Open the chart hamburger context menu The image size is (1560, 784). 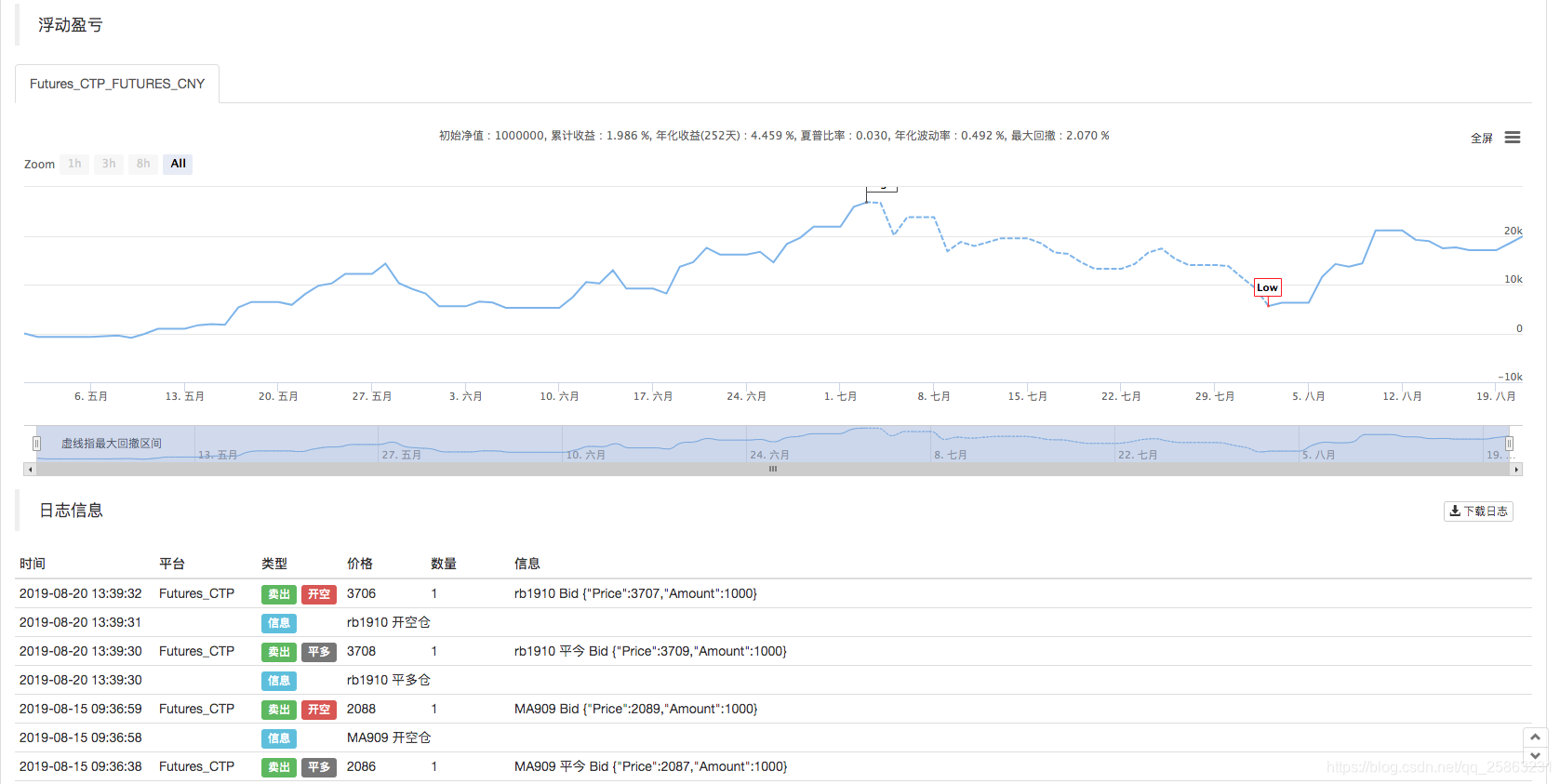[1513, 138]
